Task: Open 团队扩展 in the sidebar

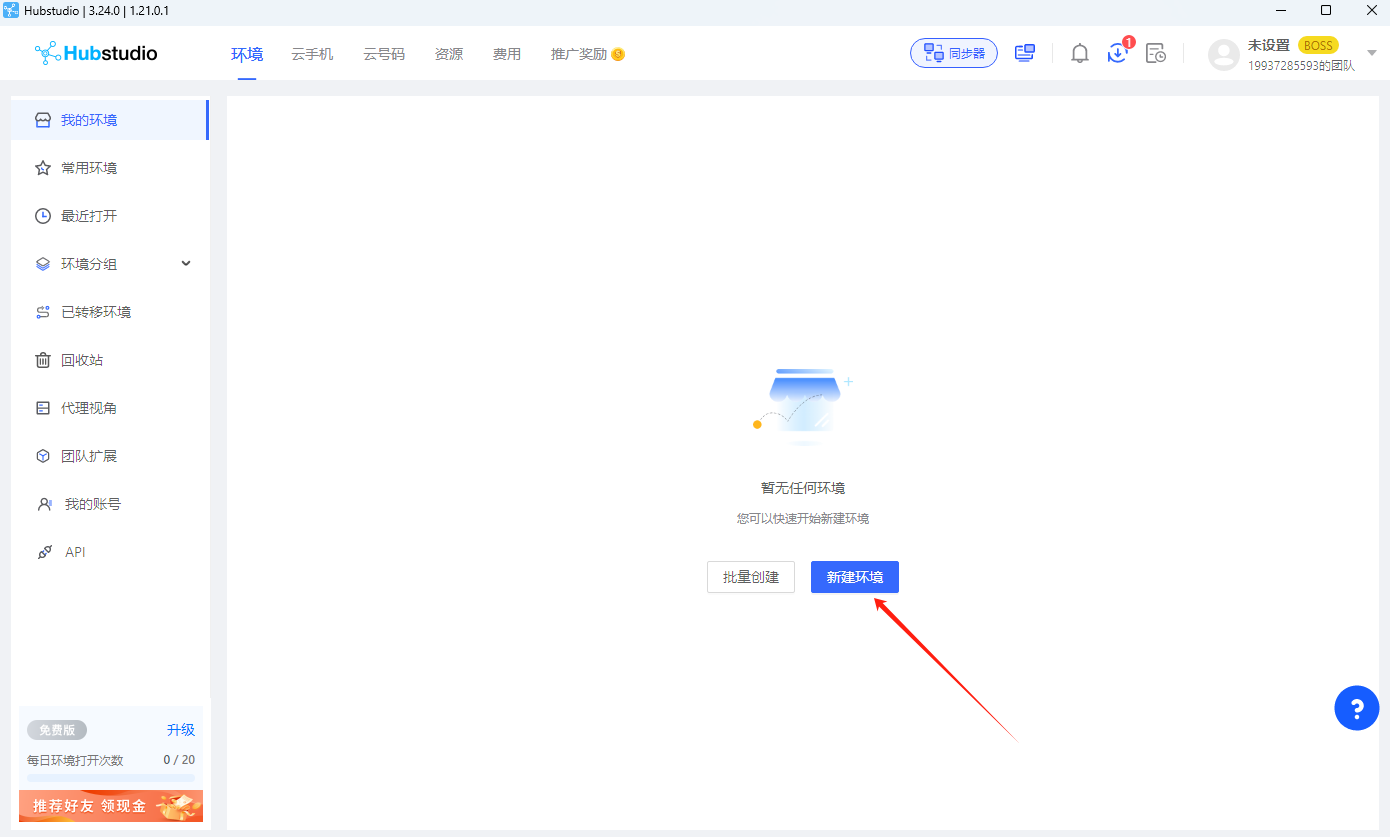Action: tap(110, 456)
